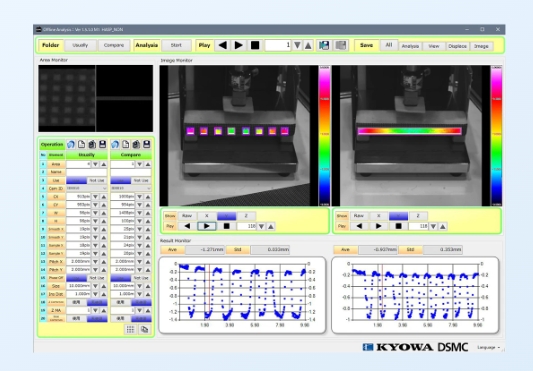The height and width of the screenshot is (371, 533).
Task: Select the Displace option after Save
Action: [458, 46]
